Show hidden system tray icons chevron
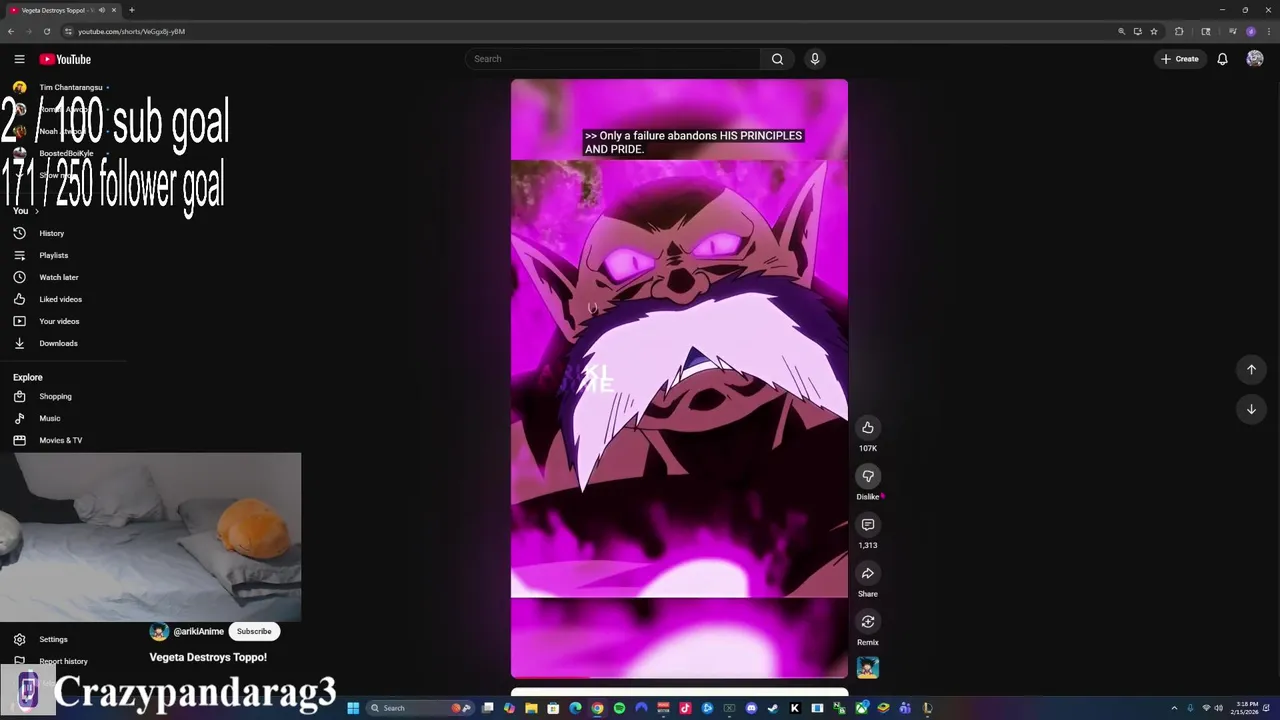Image resolution: width=1280 pixels, height=720 pixels. [1175, 708]
